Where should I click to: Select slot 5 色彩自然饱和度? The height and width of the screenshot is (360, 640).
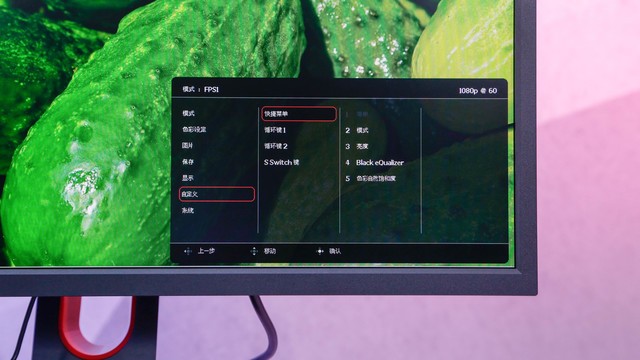point(371,178)
